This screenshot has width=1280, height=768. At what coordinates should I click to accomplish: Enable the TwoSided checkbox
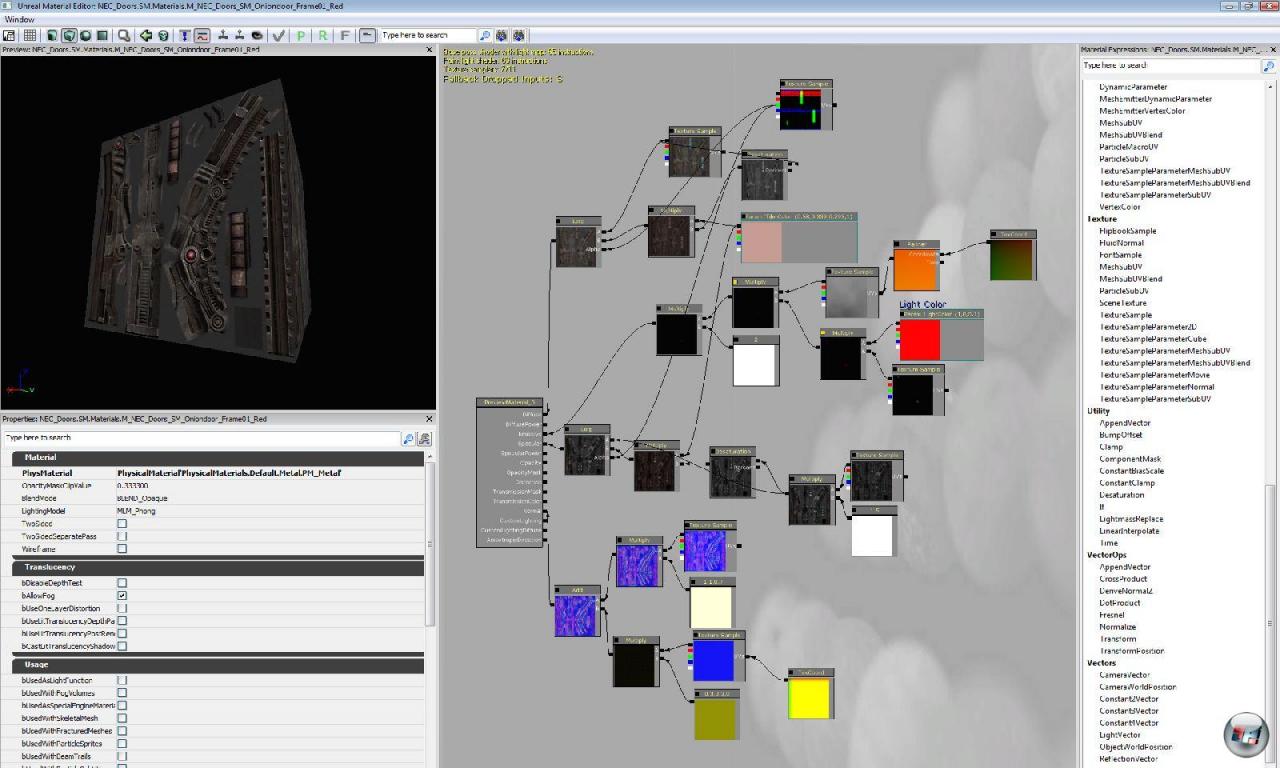(x=122, y=524)
